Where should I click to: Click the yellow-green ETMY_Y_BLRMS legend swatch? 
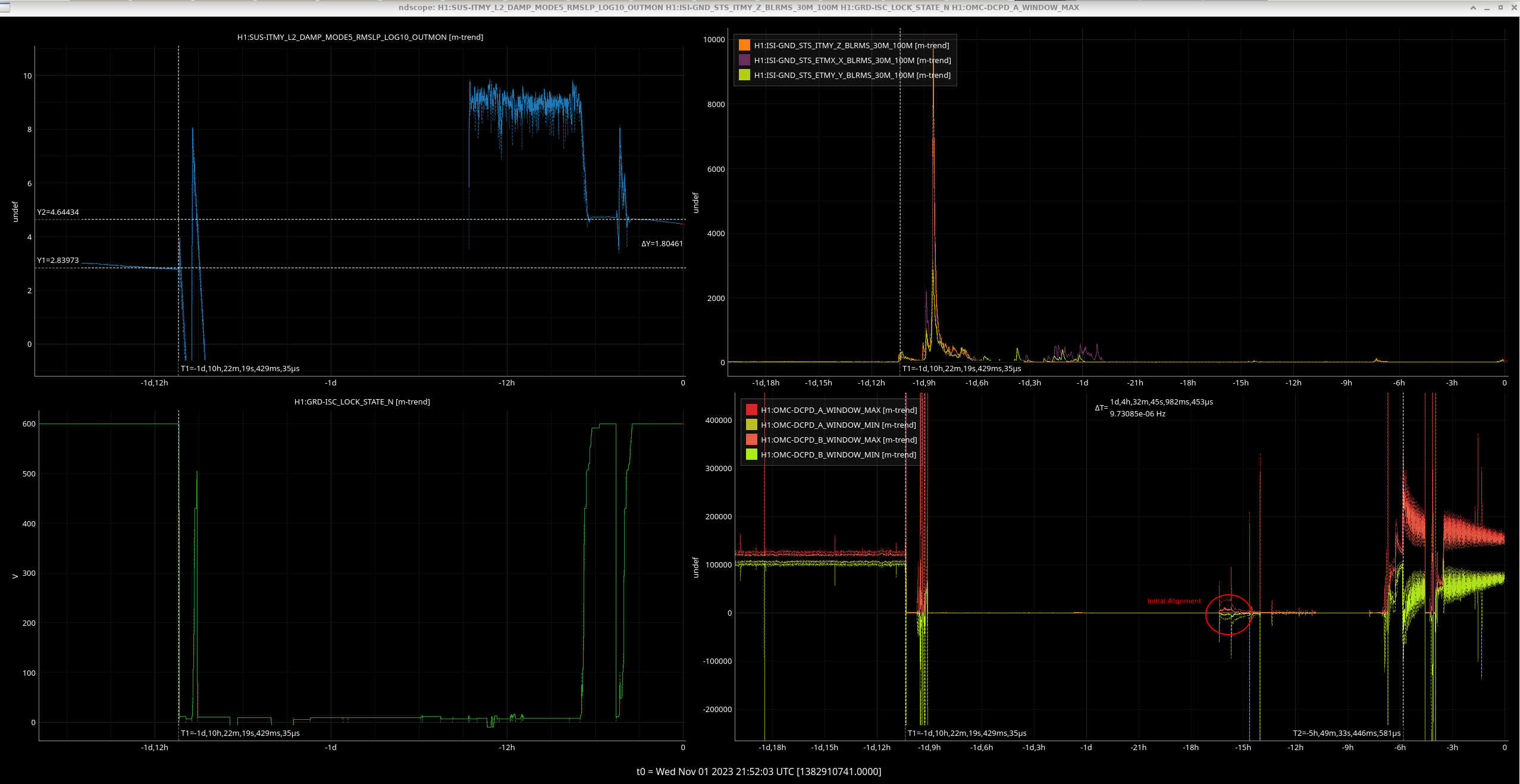pos(744,75)
